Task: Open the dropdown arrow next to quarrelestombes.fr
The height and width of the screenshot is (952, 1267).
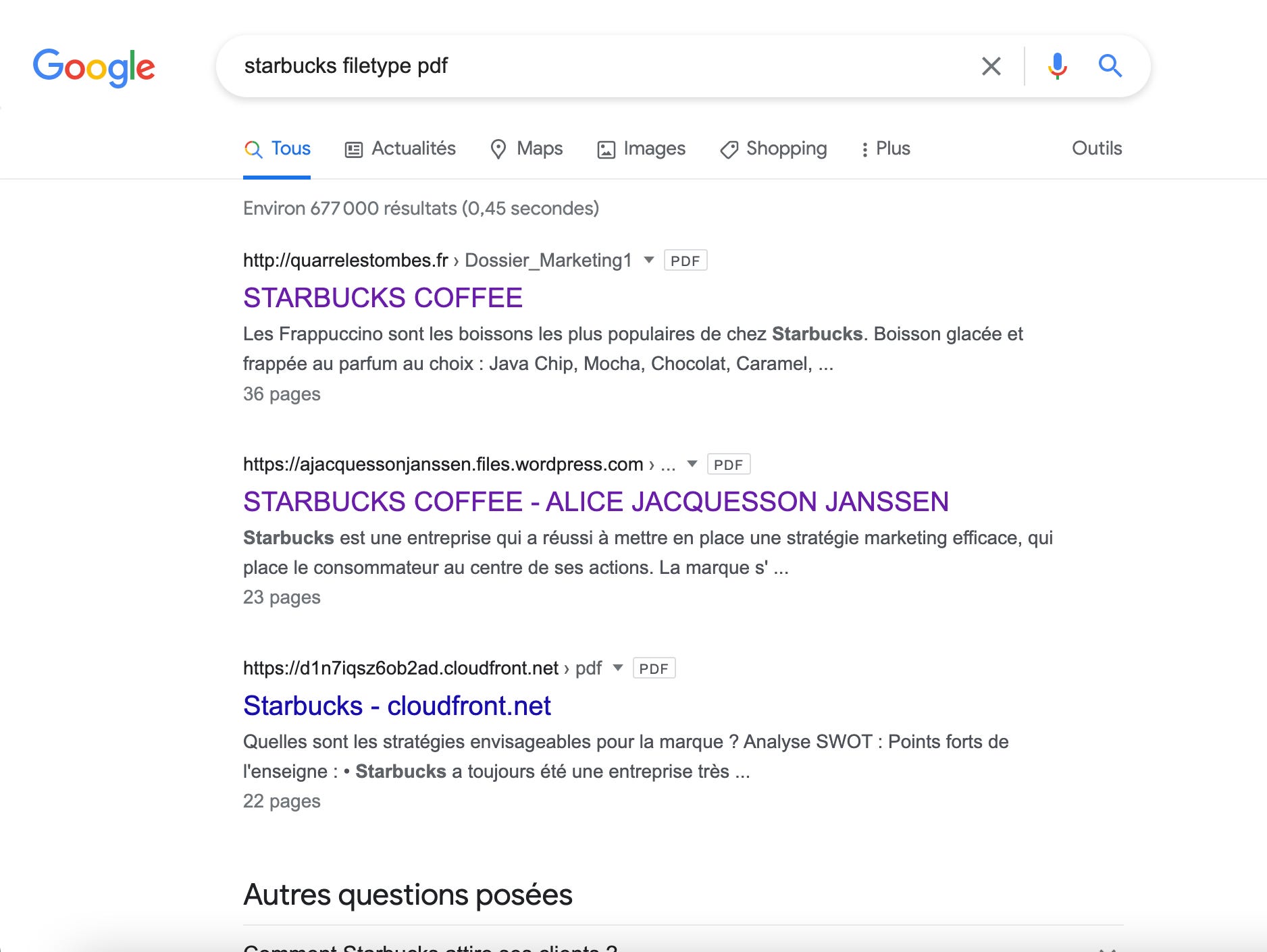Action: 647,260
